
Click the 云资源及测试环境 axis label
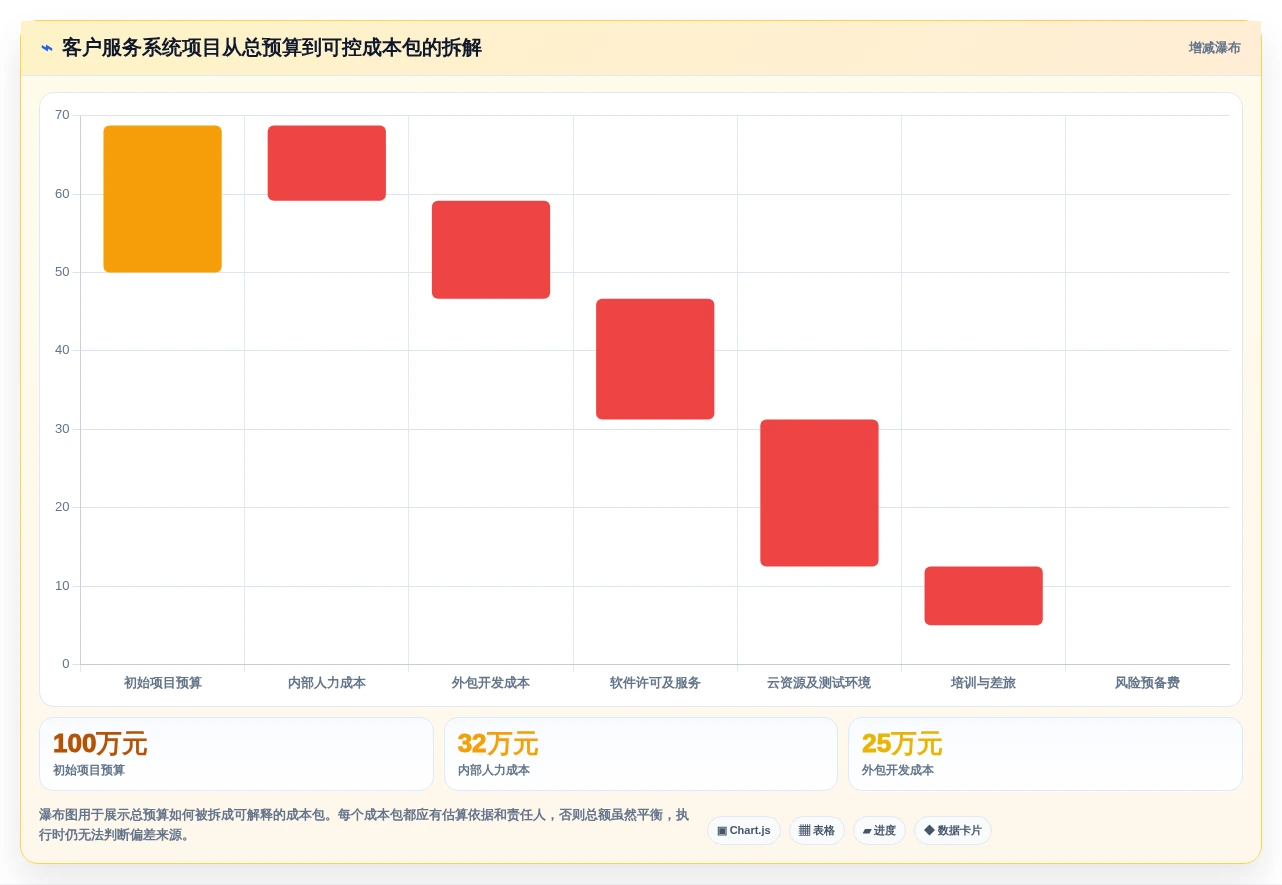coord(819,683)
